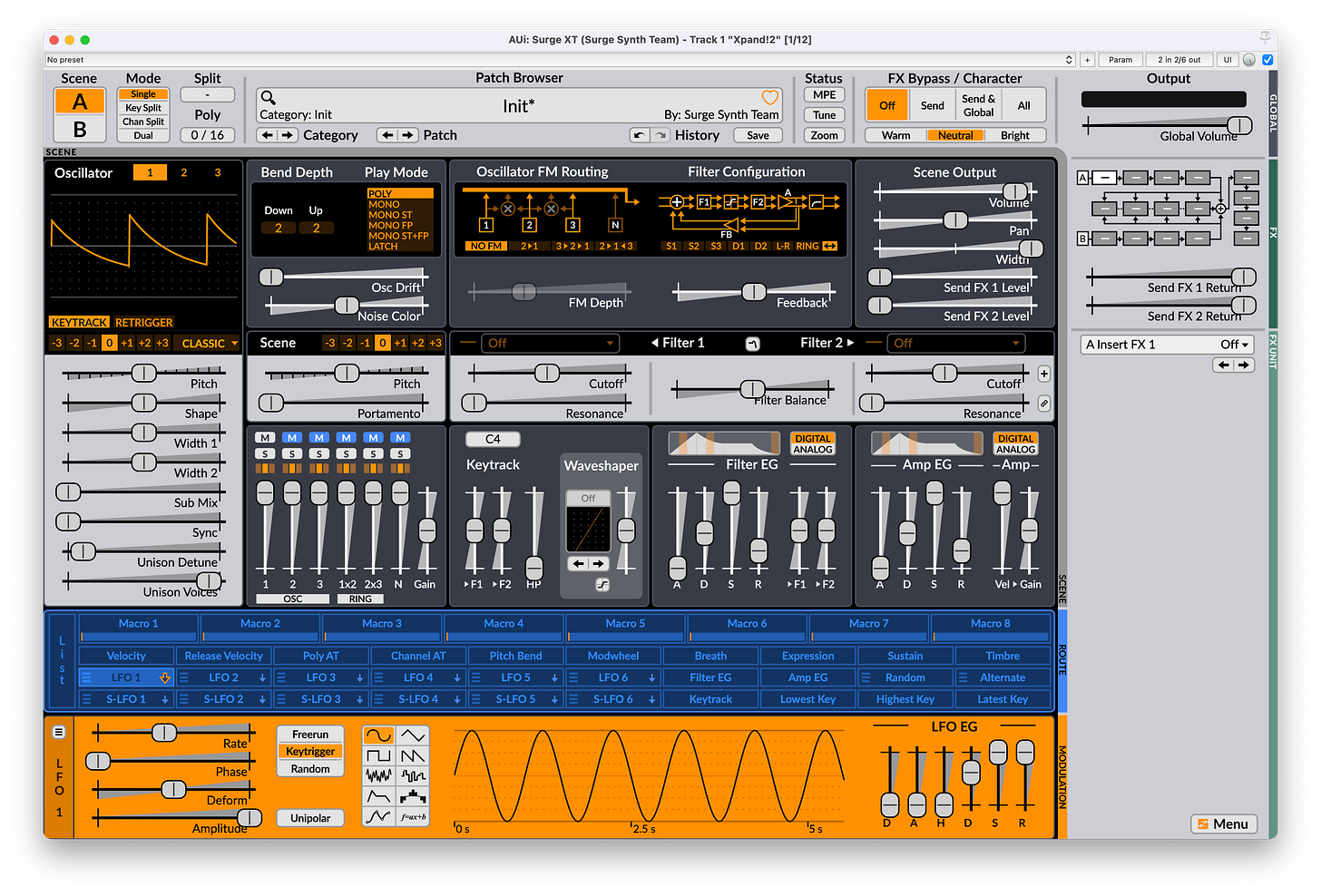Click the C4 keytrack root field
The height and width of the screenshot is (896, 1321).
pos(493,439)
